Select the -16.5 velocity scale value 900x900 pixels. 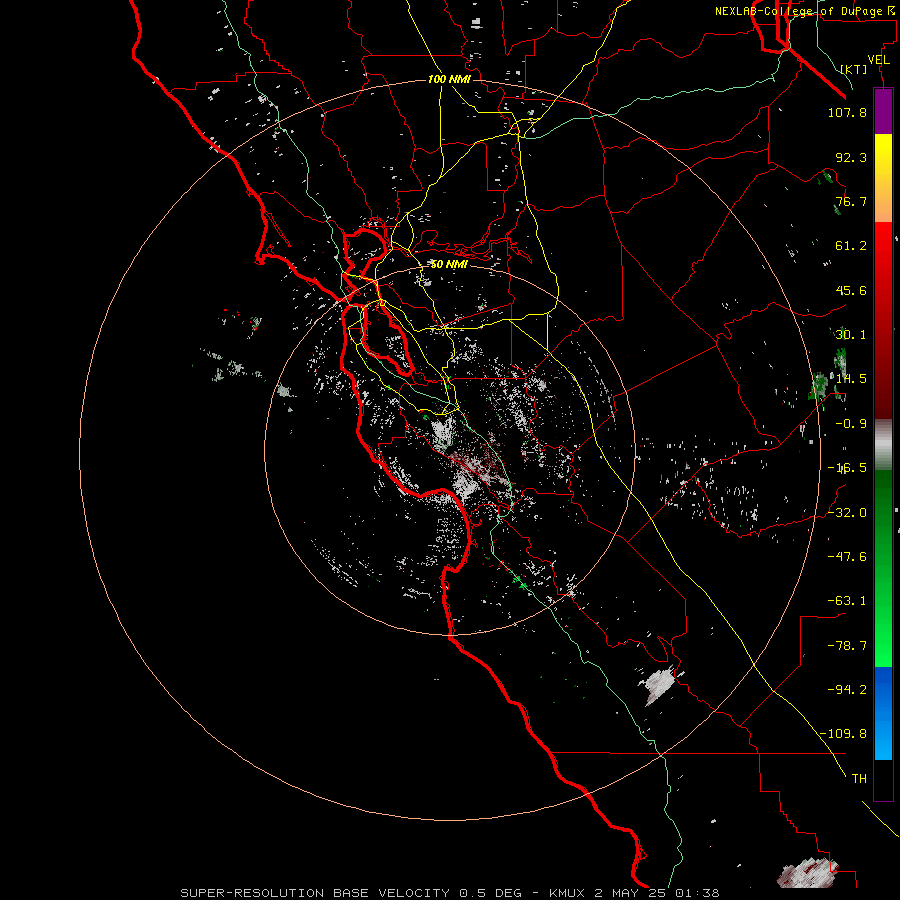click(847, 468)
